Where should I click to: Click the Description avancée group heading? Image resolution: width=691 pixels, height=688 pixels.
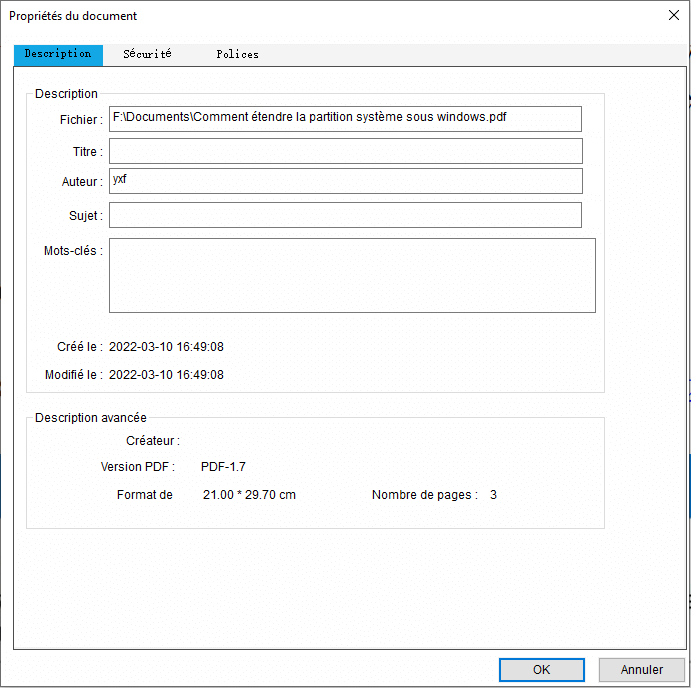91,418
